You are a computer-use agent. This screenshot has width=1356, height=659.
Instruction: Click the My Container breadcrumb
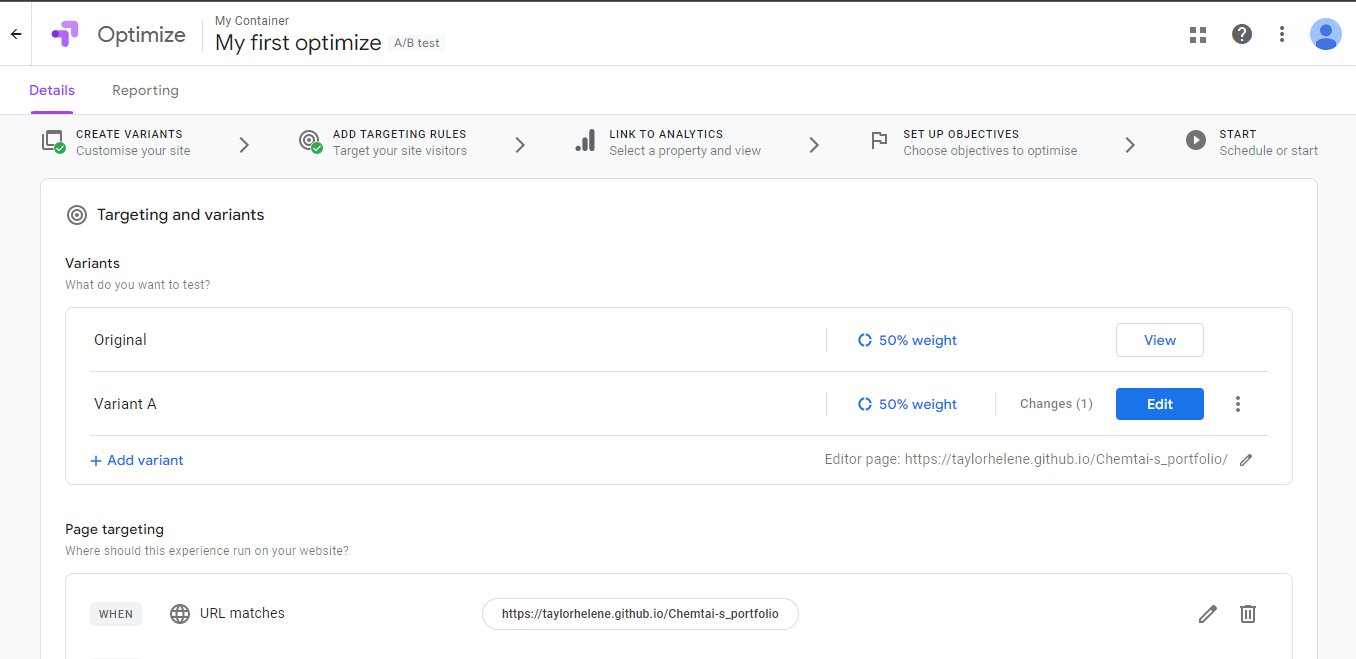[x=252, y=20]
